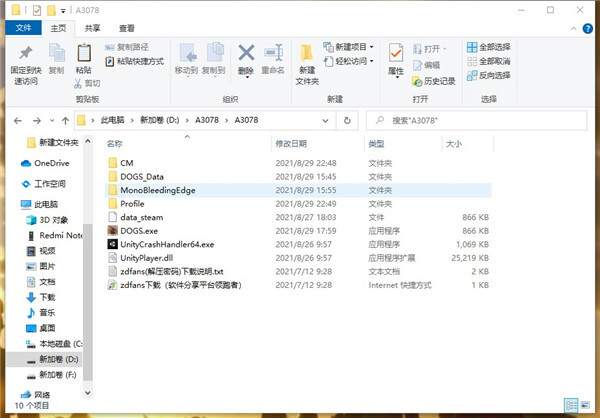
Task: Switch to the Home (主页) ribbon tab
Action: pyautogui.click(x=58, y=28)
